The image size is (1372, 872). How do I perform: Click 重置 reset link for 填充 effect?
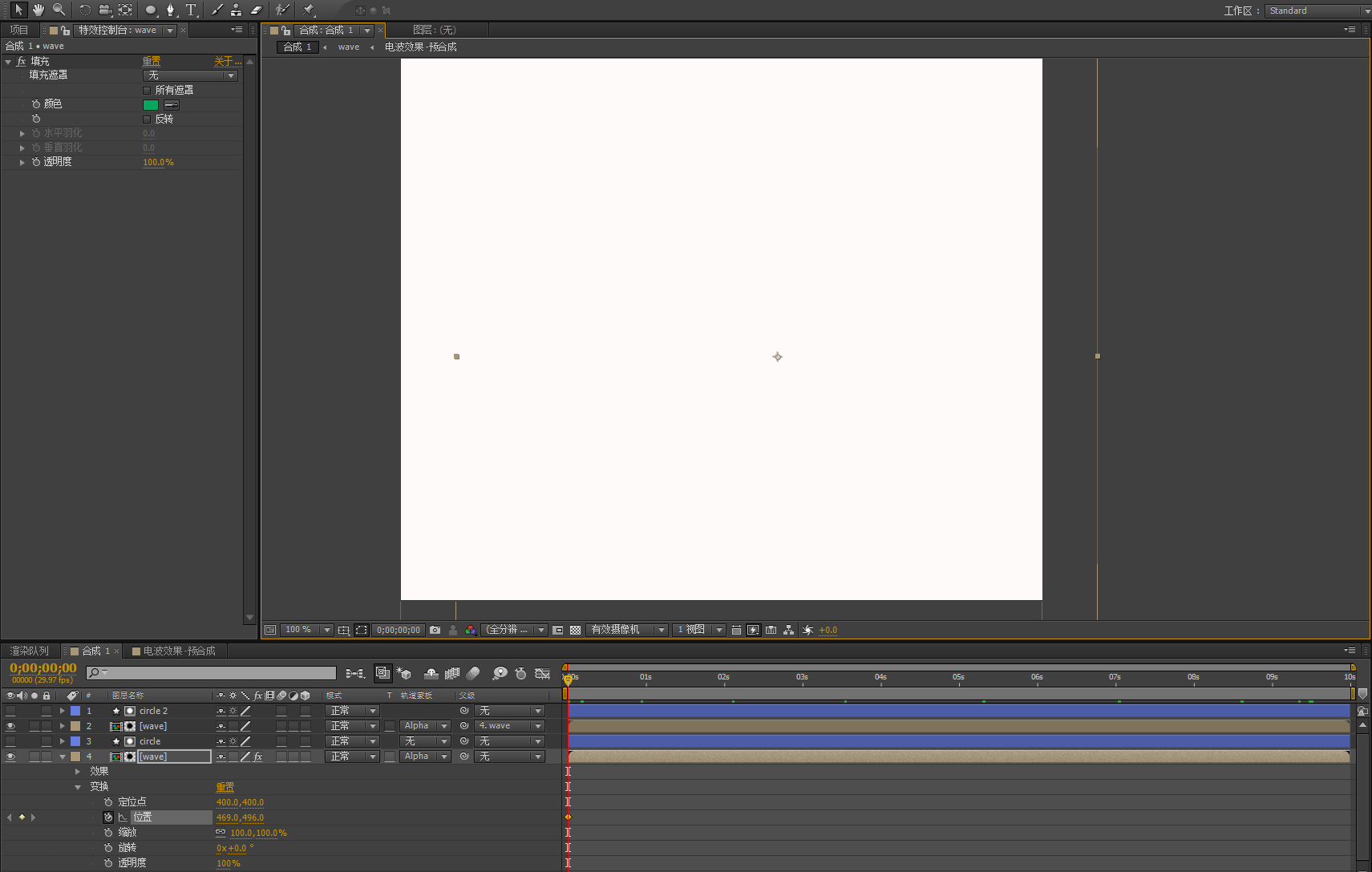point(152,61)
